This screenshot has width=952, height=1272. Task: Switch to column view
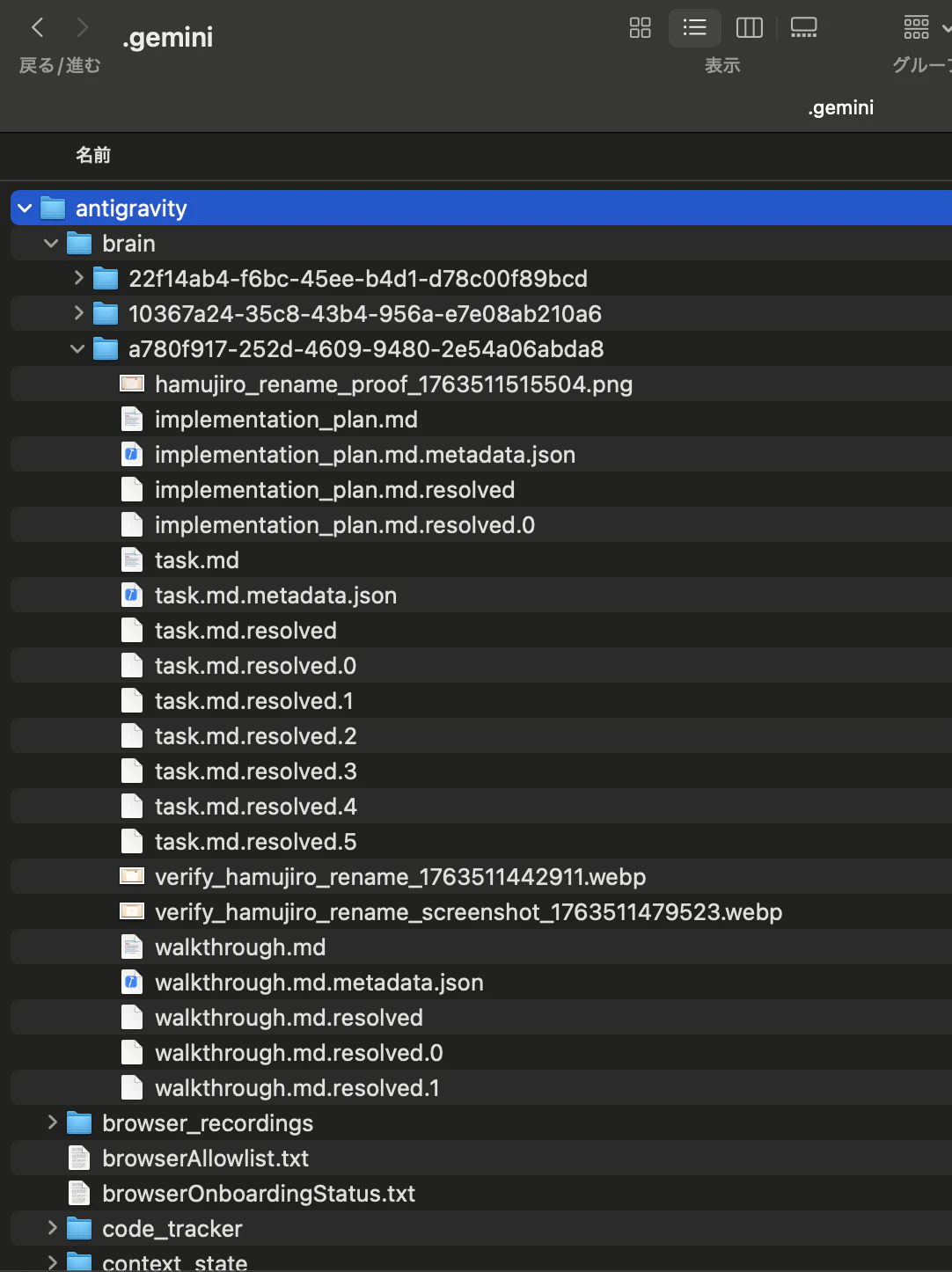pyautogui.click(x=750, y=28)
